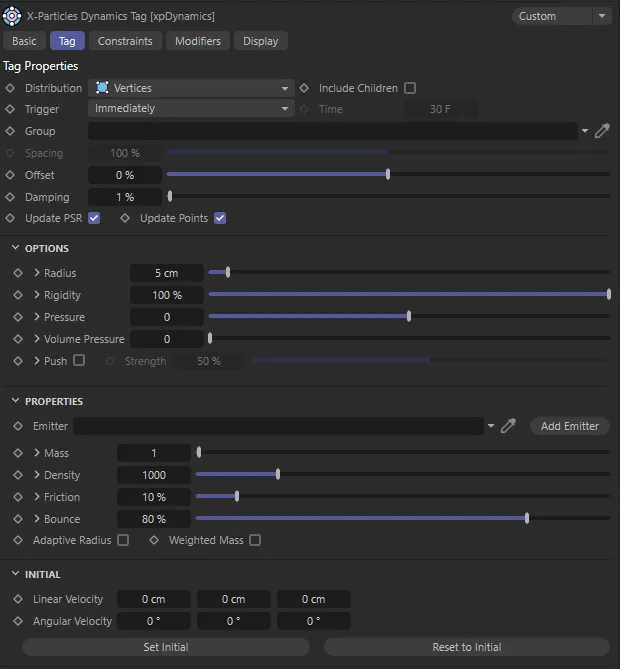620x669 pixels.
Task: Switch to the Constraints tab
Action: point(125,41)
